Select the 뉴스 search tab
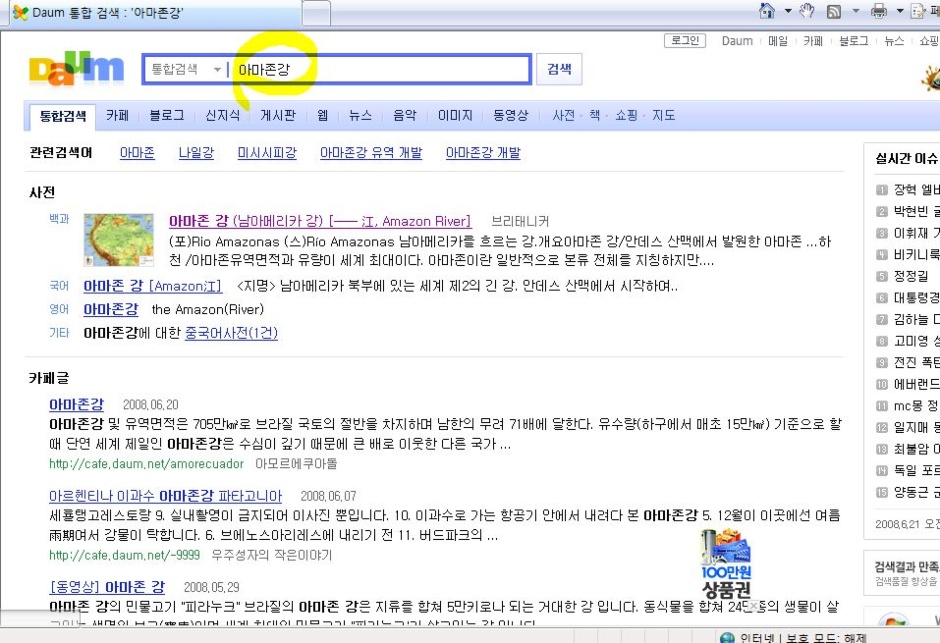Image resolution: width=940 pixels, height=643 pixels. 360,115
